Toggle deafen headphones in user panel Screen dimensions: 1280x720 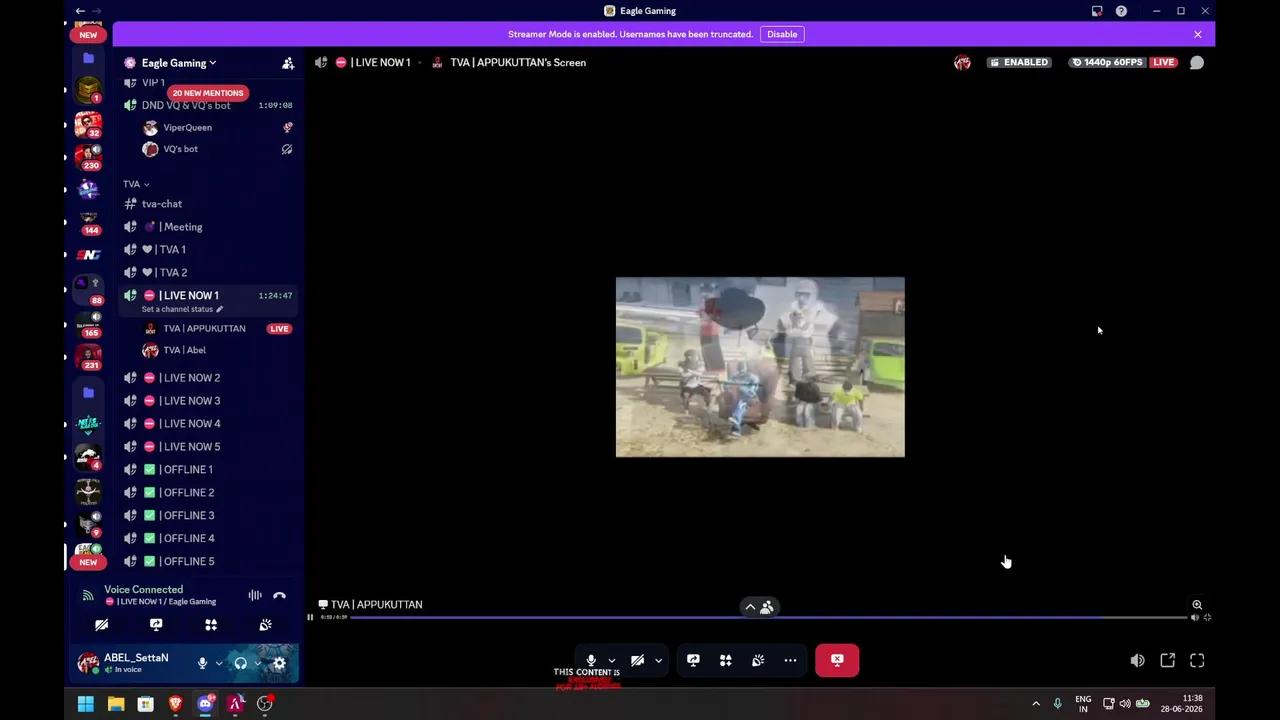coord(240,663)
